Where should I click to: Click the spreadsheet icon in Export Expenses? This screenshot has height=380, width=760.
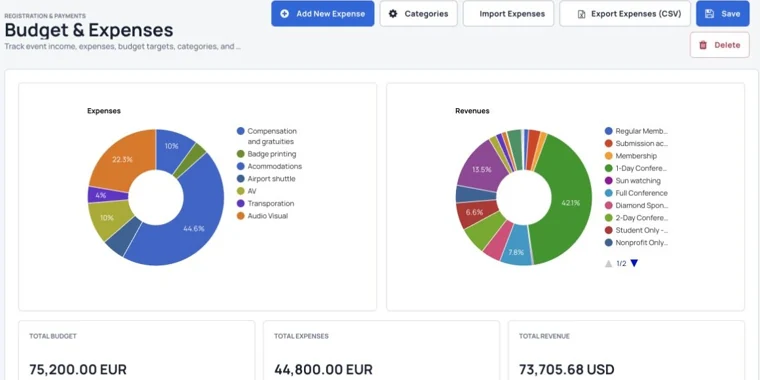[x=581, y=14]
